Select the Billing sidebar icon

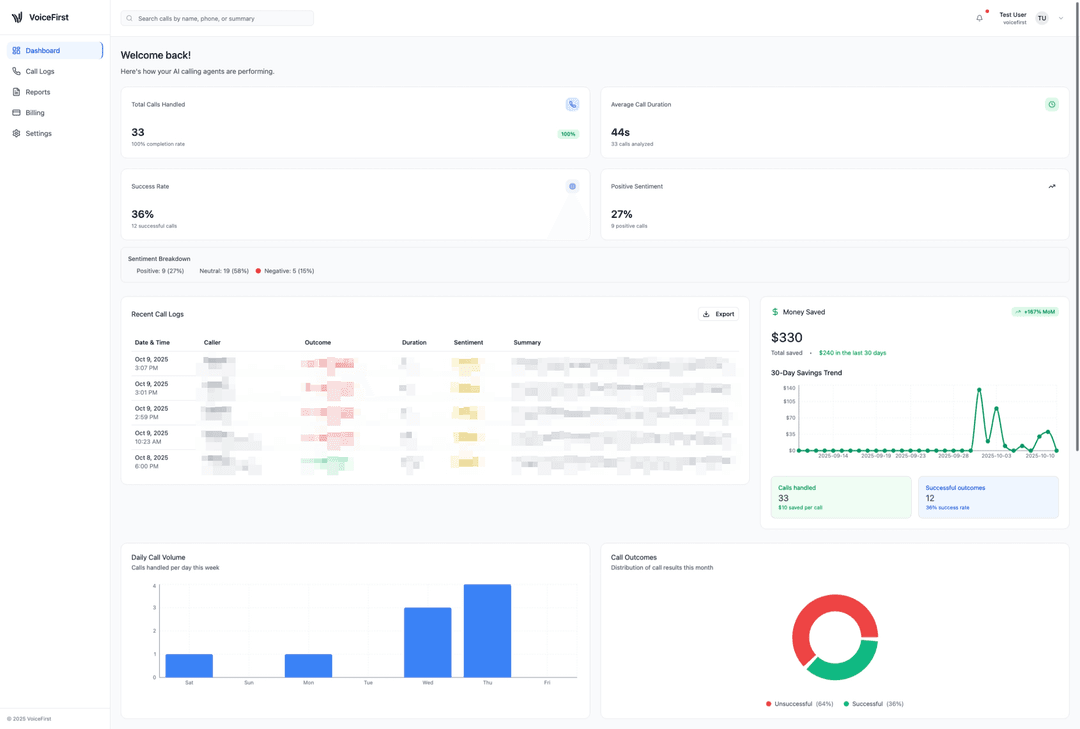pyautogui.click(x=16, y=112)
